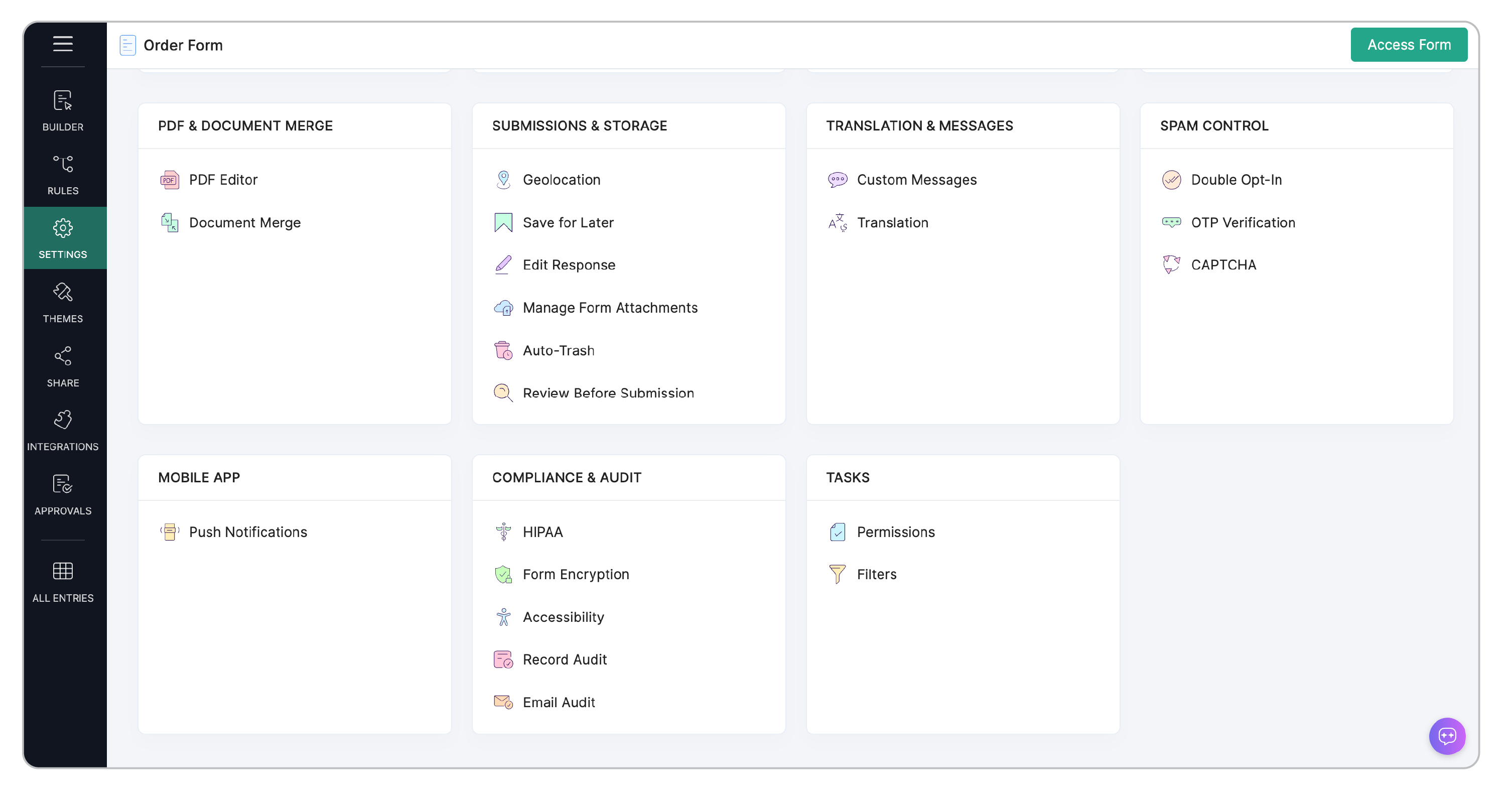This screenshot has height=797, width=1512.
Task: Open HIPAA compliance setting
Action: [542, 532]
